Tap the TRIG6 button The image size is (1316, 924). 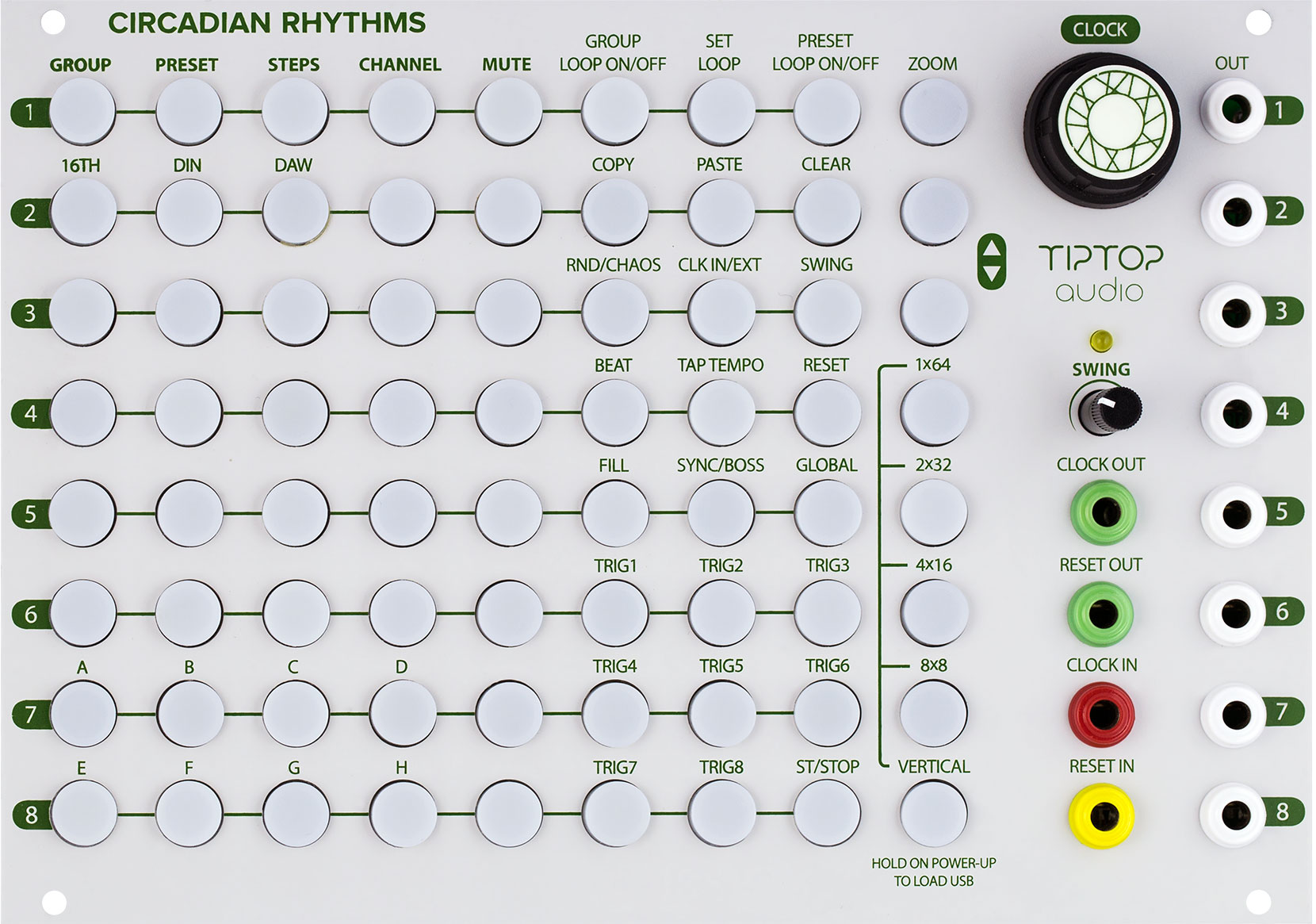pyautogui.click(x=827, y=714)
